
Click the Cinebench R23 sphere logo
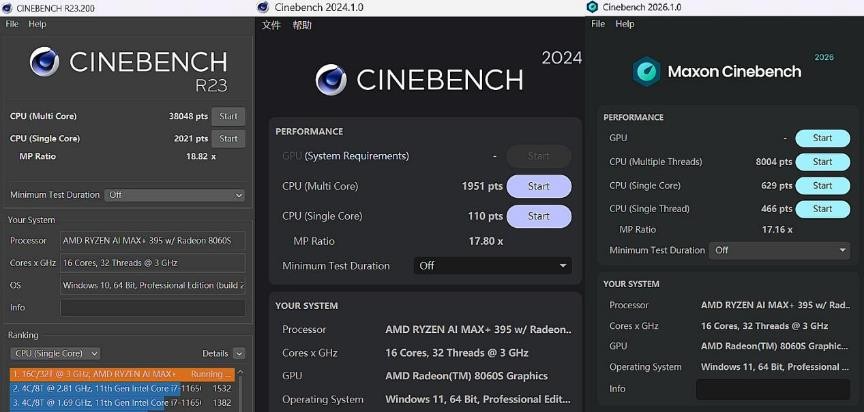[x=45, y=61]
